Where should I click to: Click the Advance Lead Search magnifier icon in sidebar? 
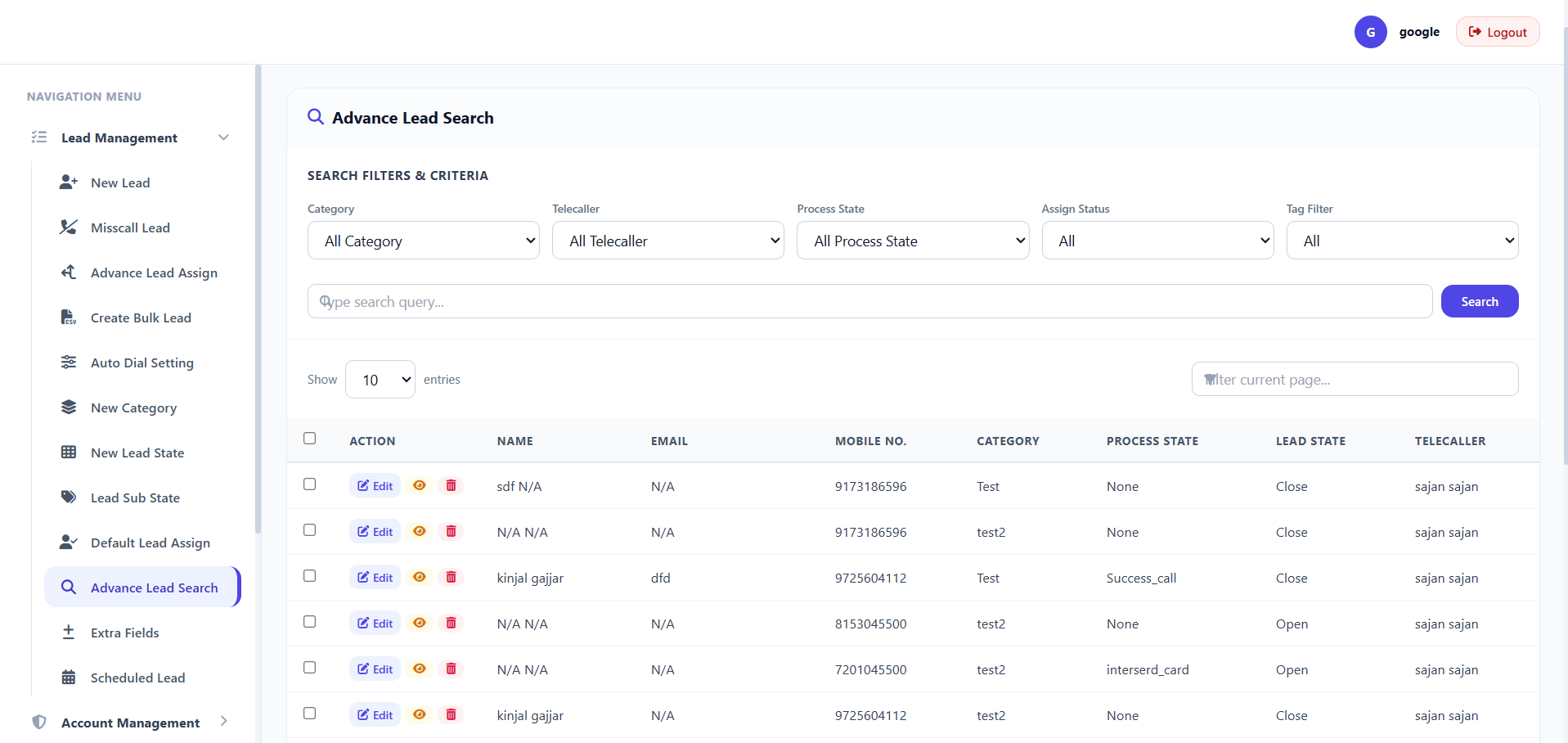tap(69, 588)
